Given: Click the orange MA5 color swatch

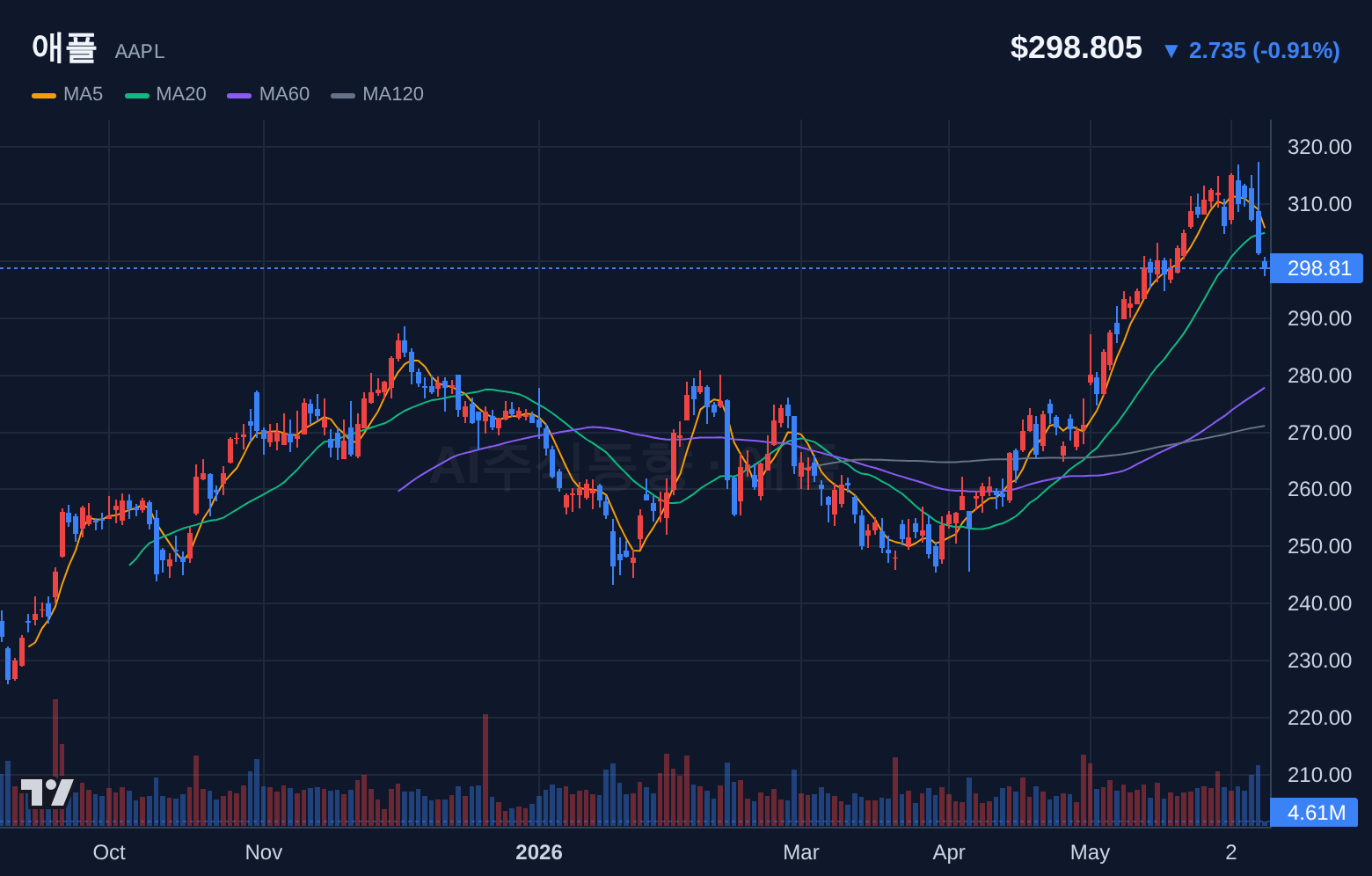Looking at the screenshot, I should [x=44, y=95].
